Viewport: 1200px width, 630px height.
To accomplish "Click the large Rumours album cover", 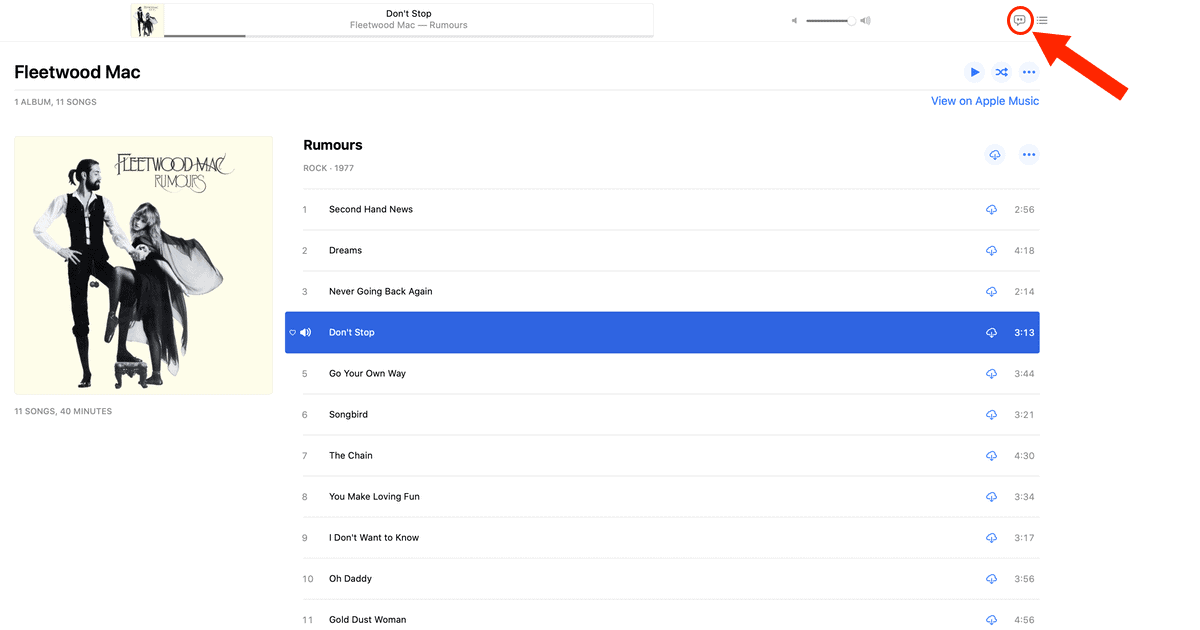I will pos(143,265).
